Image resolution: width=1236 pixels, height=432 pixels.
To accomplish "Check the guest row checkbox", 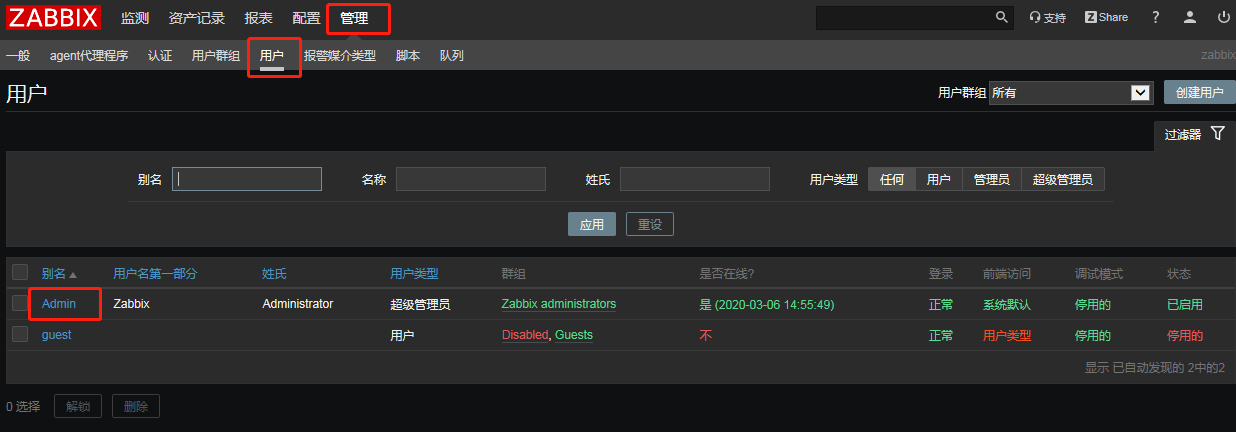I will (20, 334).
